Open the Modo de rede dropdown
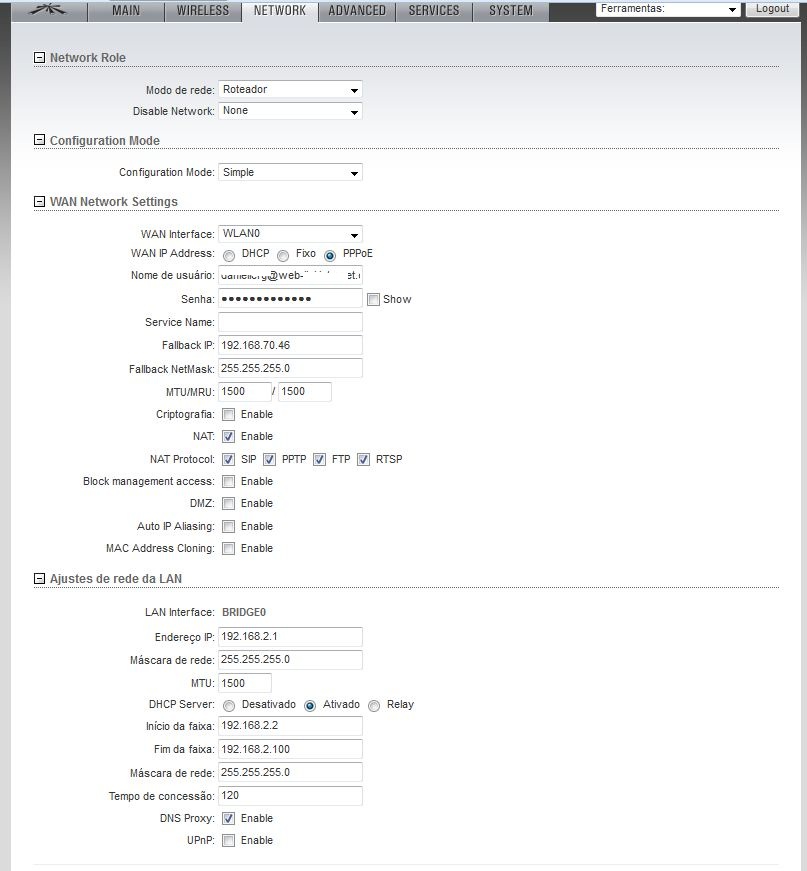The image size is (807, 871). point(290,90)
